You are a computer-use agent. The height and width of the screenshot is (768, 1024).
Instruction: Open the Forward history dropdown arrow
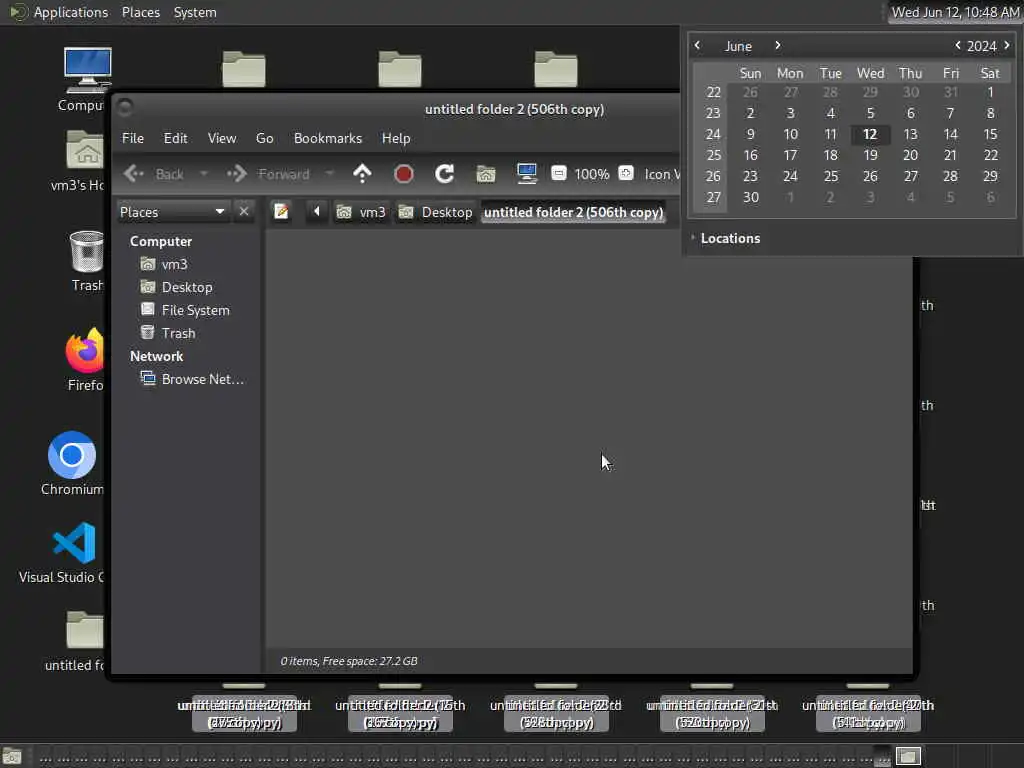pos(330,174)
